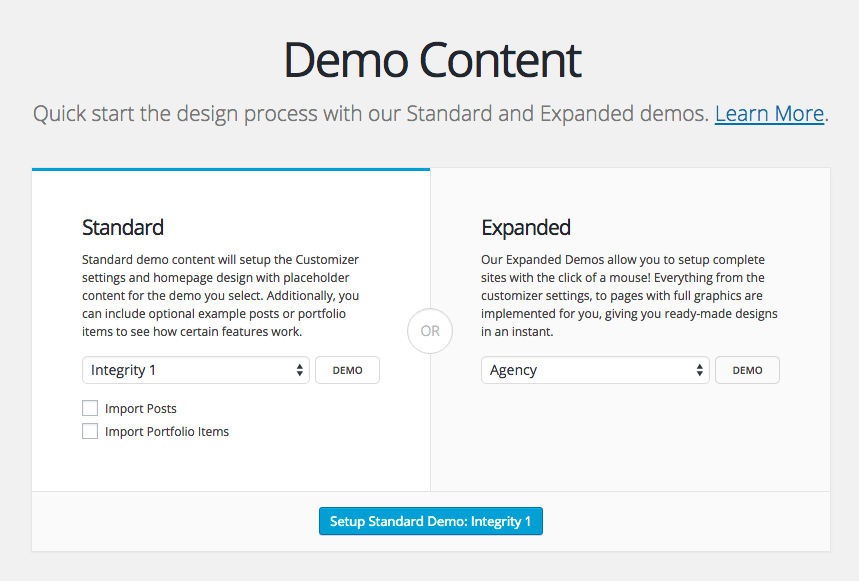Click the Expanded demo description paragraph

pyautogui.click(x=628, y=296)
